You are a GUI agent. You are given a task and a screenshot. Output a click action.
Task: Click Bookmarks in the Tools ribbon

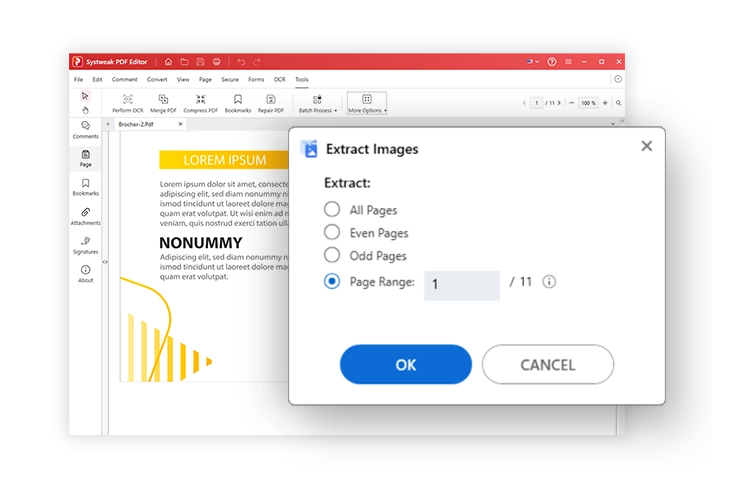click(x=238, y=103)
